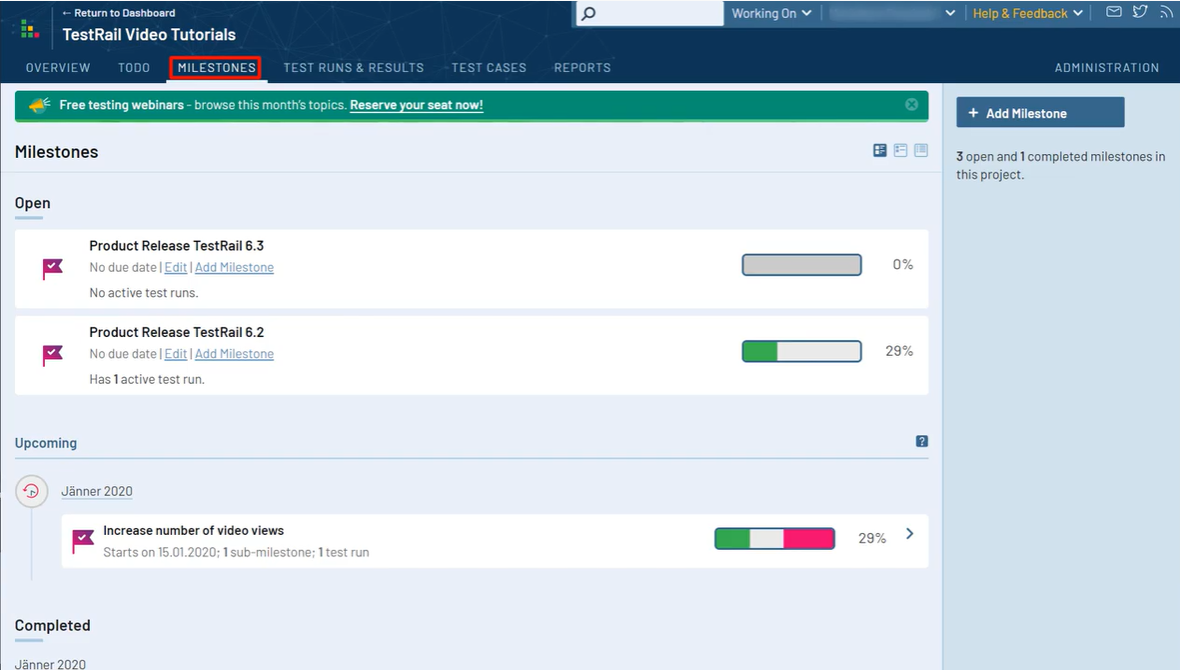This screenshot has width=1180, height=670.
Task: Click the TestRail logo icon
Action: 29,29
